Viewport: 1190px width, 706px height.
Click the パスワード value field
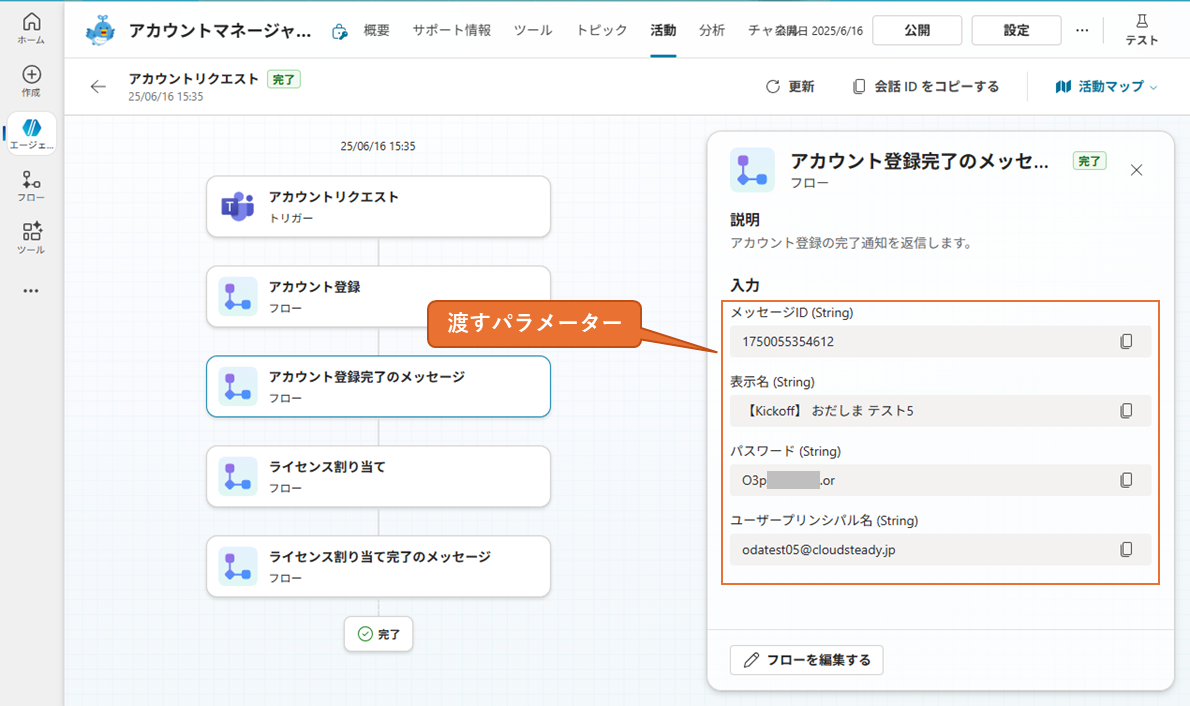point(940,480)
